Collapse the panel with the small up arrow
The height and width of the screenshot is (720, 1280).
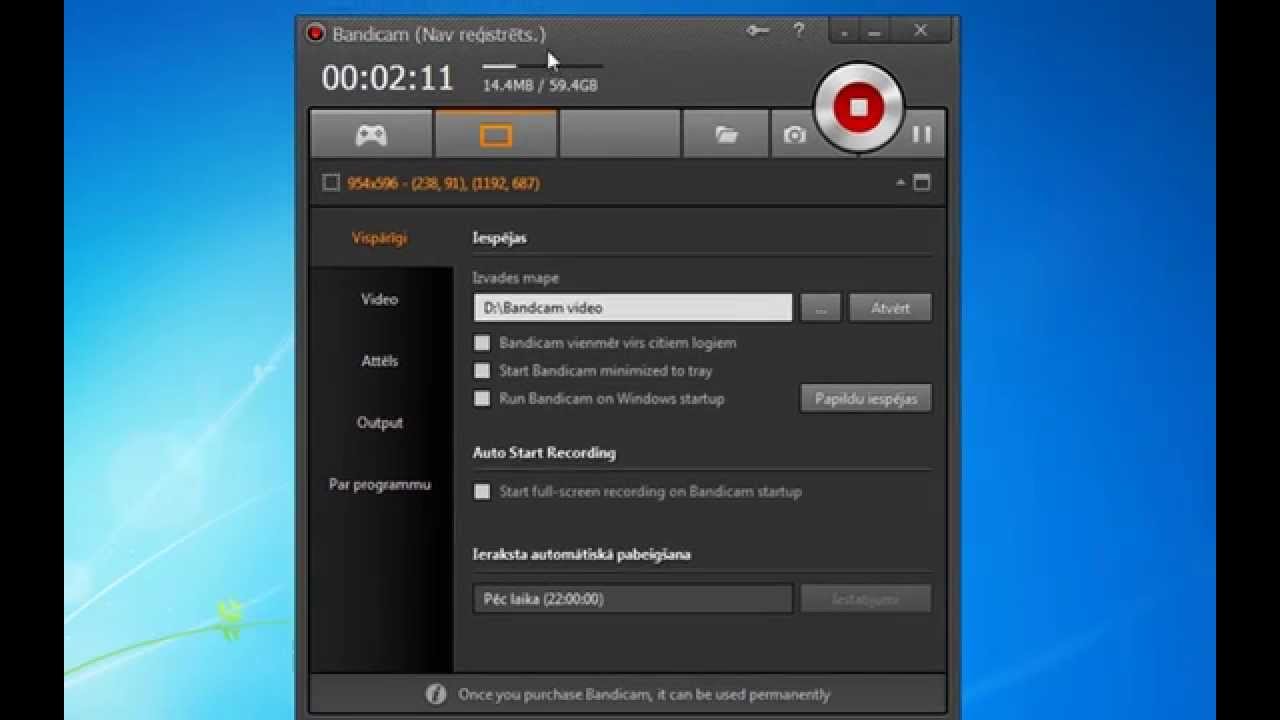tap(900, 183)
